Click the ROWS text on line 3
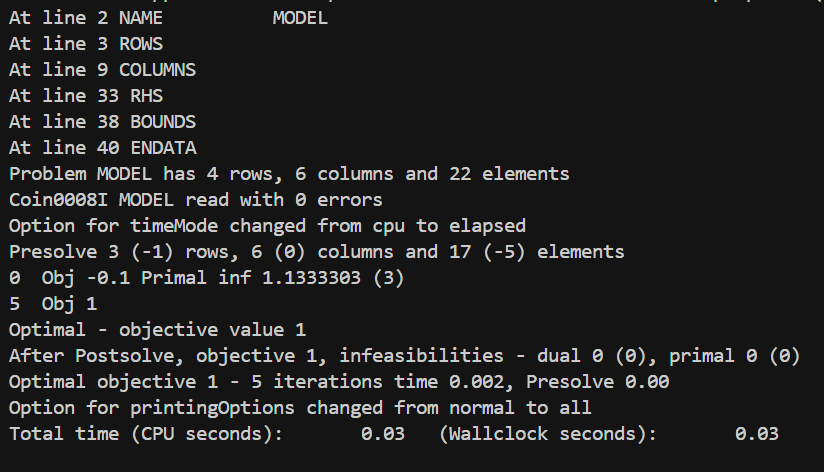This screenshot has height=472, width=824. pyautogui.click(x=141, y=44)
